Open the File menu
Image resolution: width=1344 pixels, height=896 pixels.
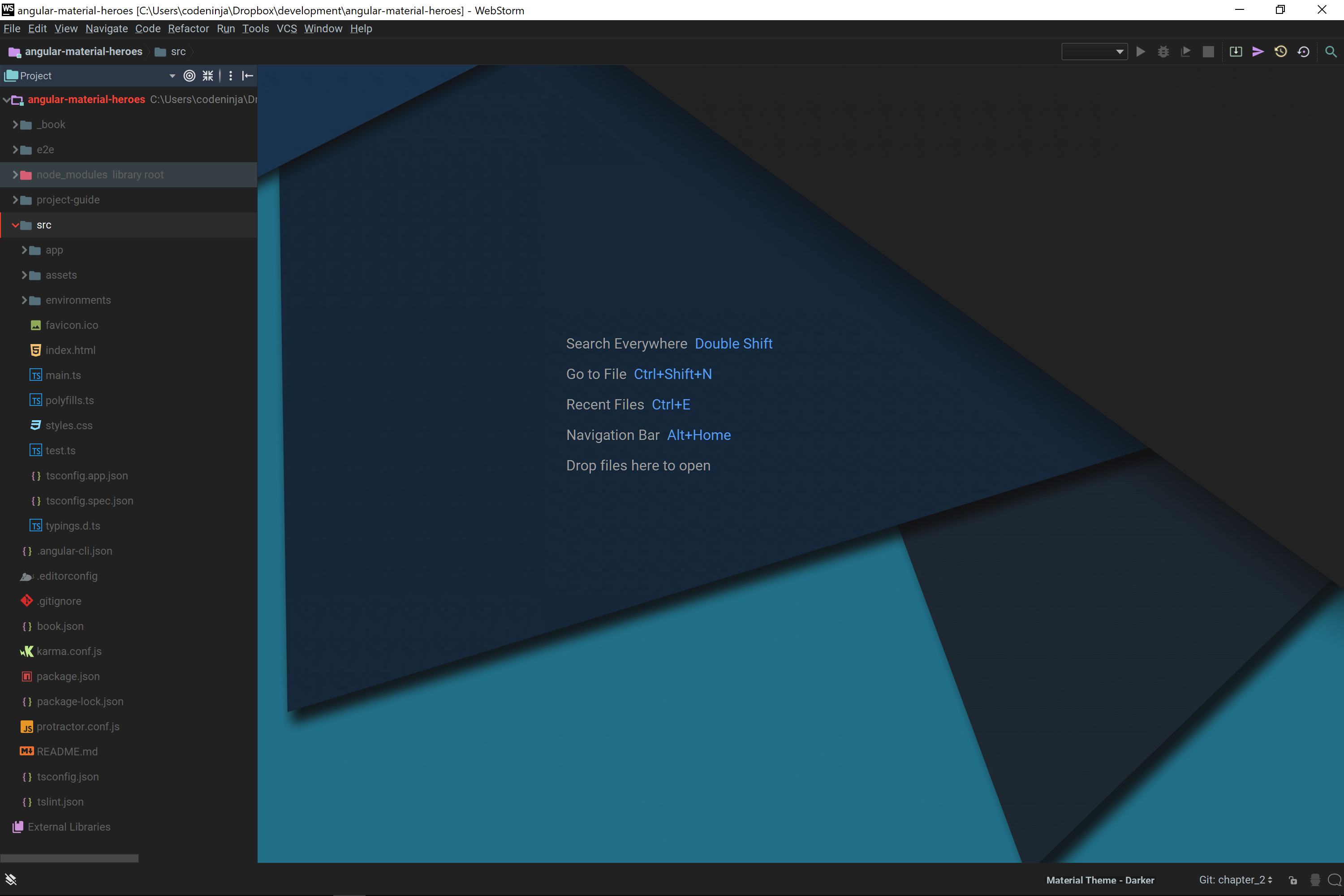[x=12, y=29]
